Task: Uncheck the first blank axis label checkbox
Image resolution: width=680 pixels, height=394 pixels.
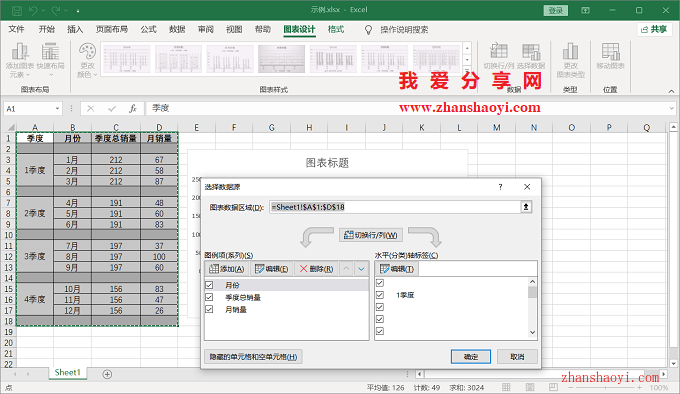Action: point(380,283)
